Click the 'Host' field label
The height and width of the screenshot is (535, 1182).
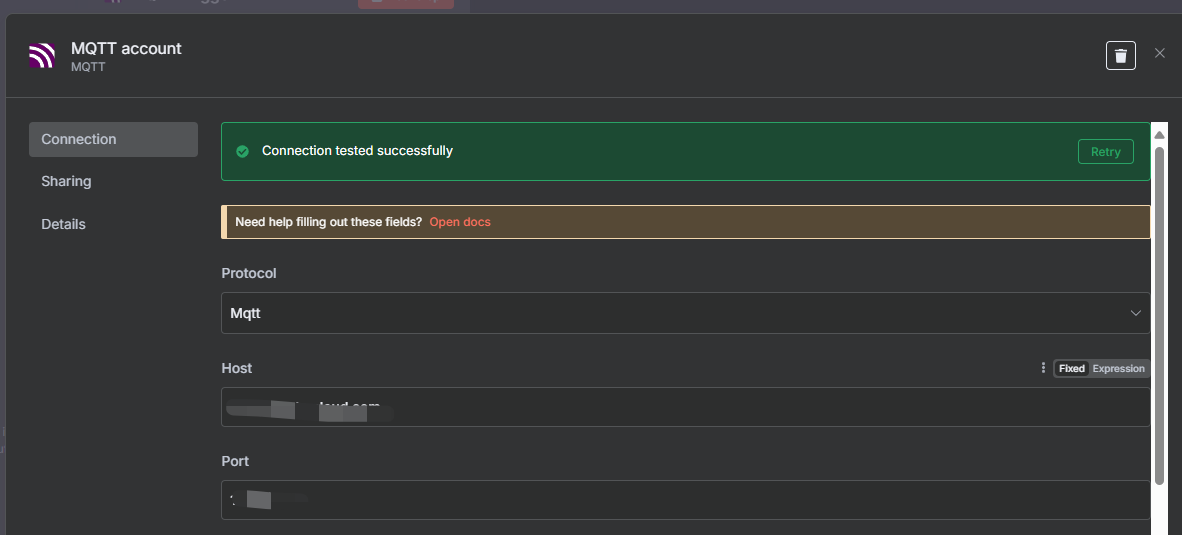coord(237,368)
